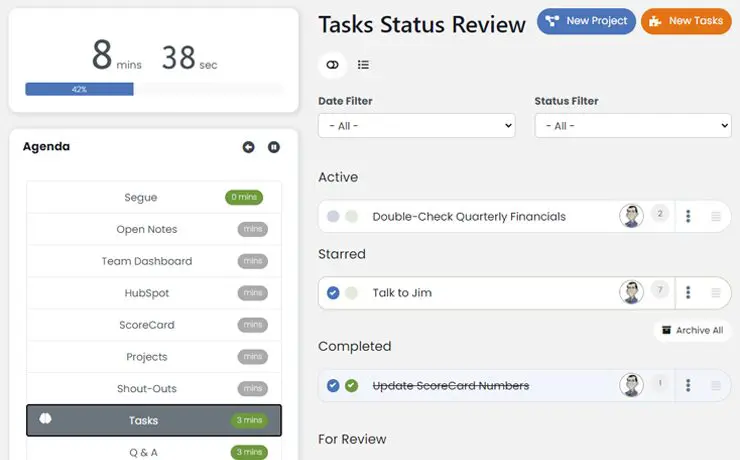Toggle star circle on Double-Check Quarterly Financials
Viewport: 740px width, 460px height.
tap(333, 216)
